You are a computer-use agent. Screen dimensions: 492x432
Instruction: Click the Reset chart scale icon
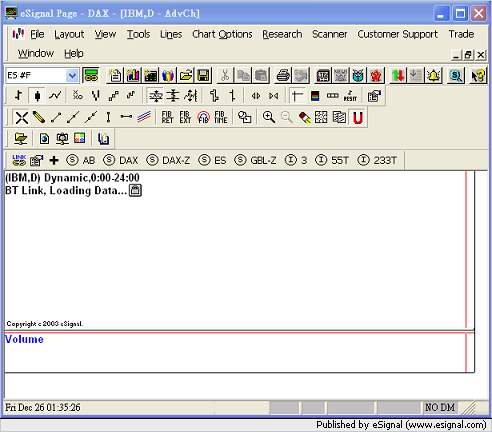pos(350,96)
